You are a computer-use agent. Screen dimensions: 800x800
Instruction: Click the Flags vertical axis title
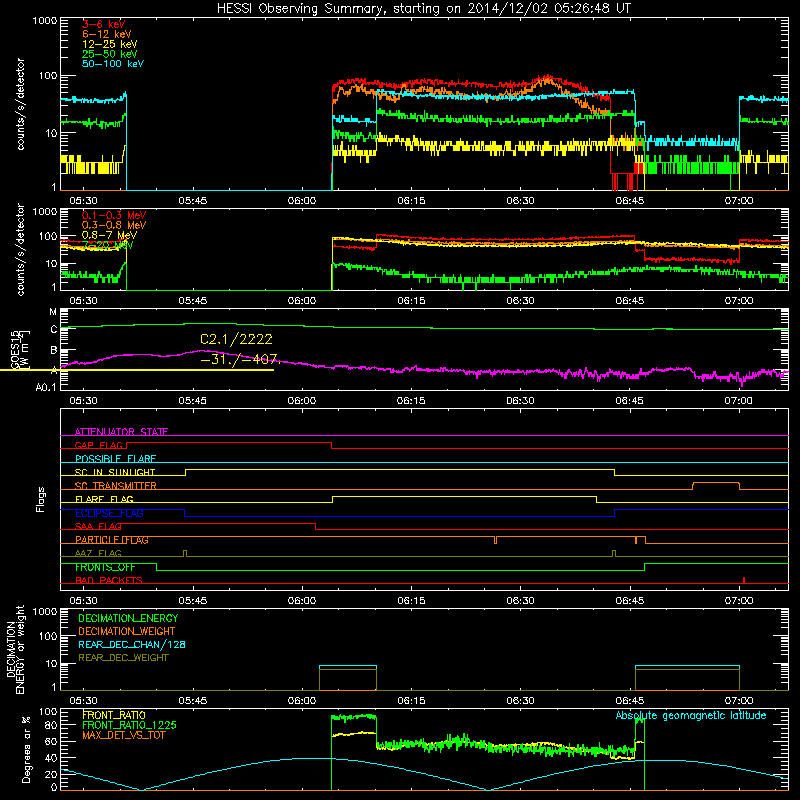tap(41, 499)
